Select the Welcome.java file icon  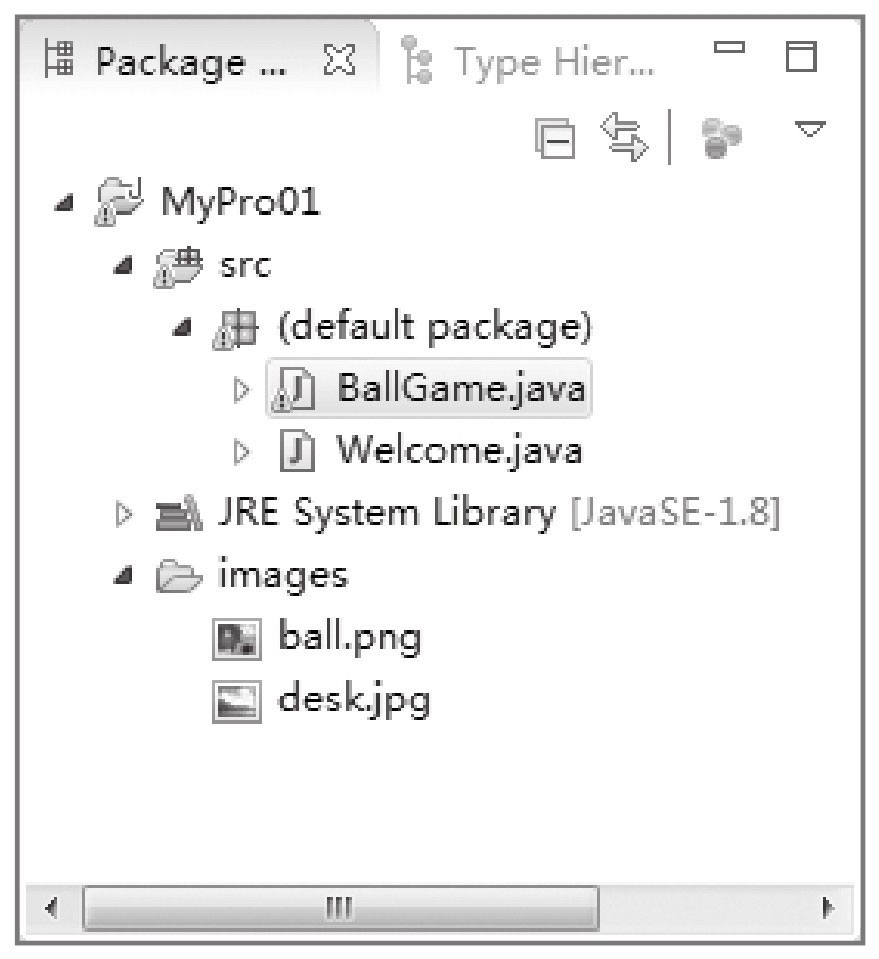(x=297, y=450)
